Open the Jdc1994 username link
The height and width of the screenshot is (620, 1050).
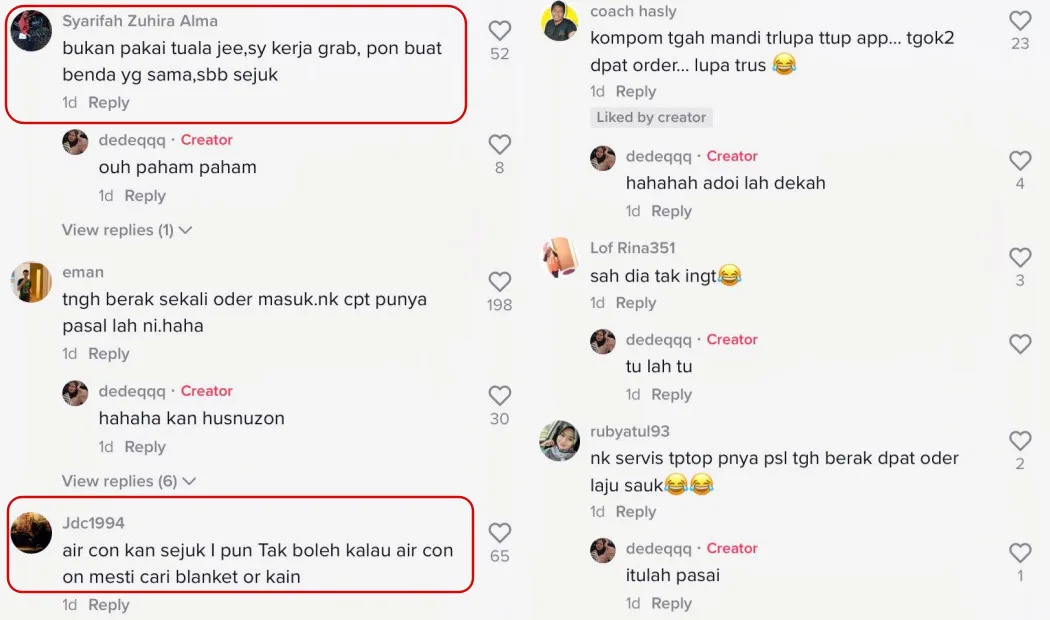point(93,523)
